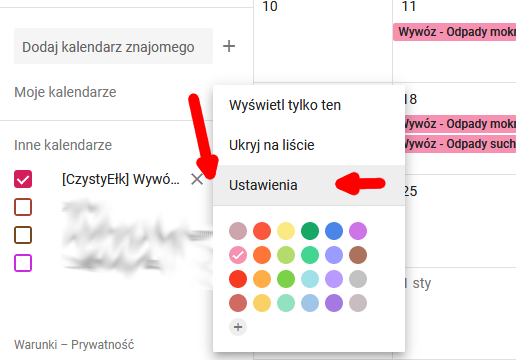
Task: Uncheck the [CzystyEłk] Wywó... calendar checkbox
Action: tap(23, 179)
